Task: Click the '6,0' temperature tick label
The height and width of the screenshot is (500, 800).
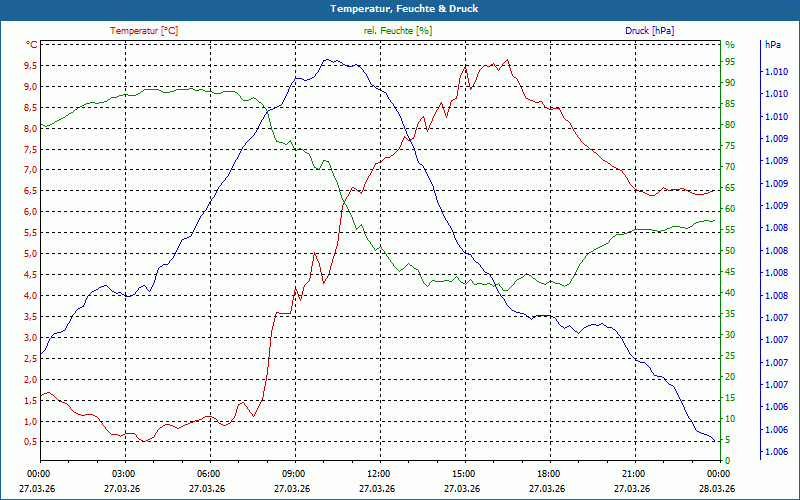Action: coord(32,212)
